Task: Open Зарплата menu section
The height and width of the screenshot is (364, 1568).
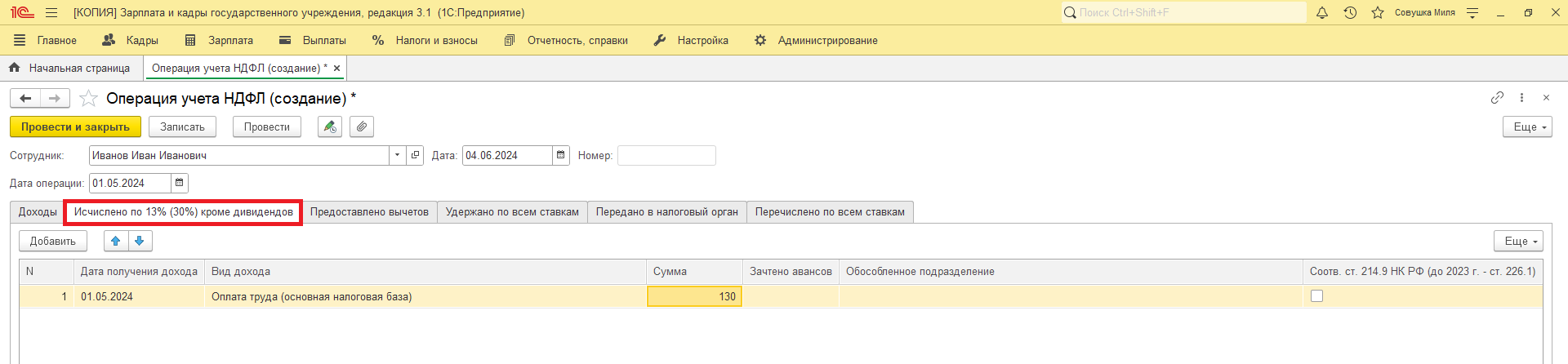Action: click(x=219, y=40)
